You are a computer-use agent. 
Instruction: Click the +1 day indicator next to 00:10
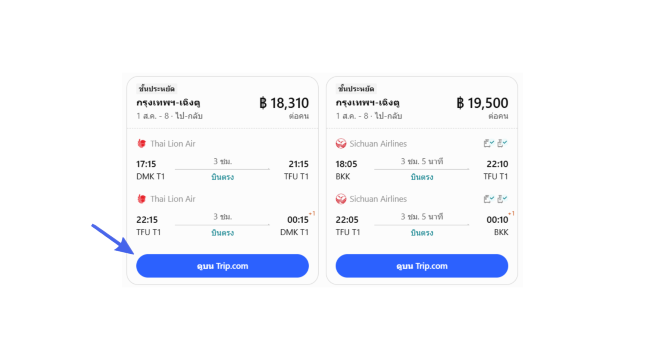[511, 214]
